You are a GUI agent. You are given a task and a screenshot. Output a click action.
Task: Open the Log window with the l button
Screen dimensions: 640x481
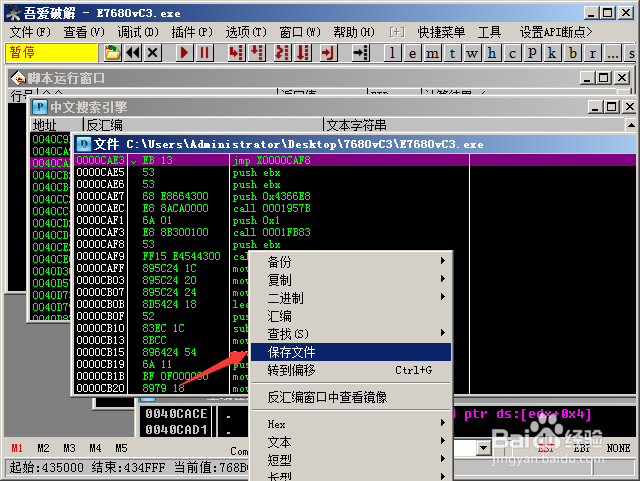392,53
